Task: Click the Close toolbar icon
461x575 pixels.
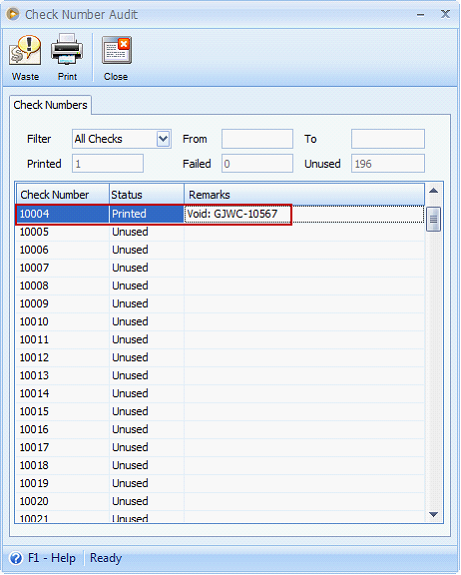Action: coord(117,51)
